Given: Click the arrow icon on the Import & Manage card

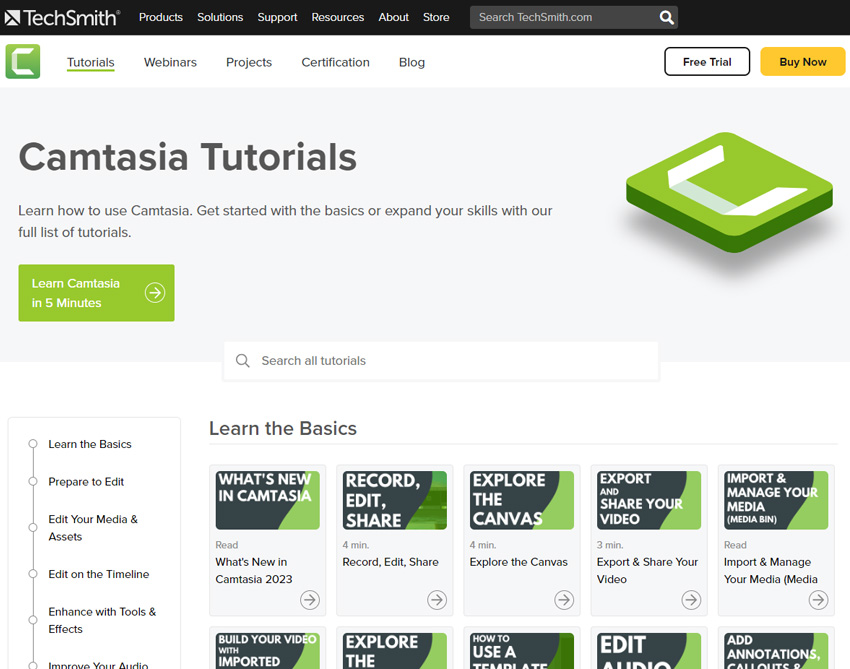Looking at the screenshot, I should click(818, 600).
